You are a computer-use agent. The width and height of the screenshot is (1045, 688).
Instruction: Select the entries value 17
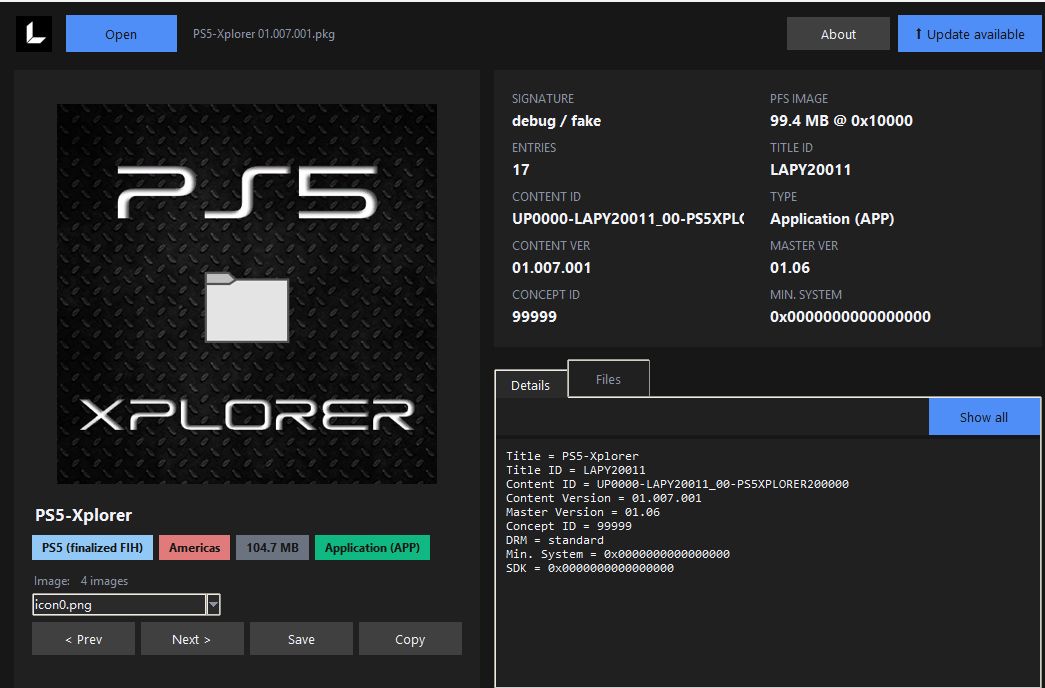coord(521,169)
